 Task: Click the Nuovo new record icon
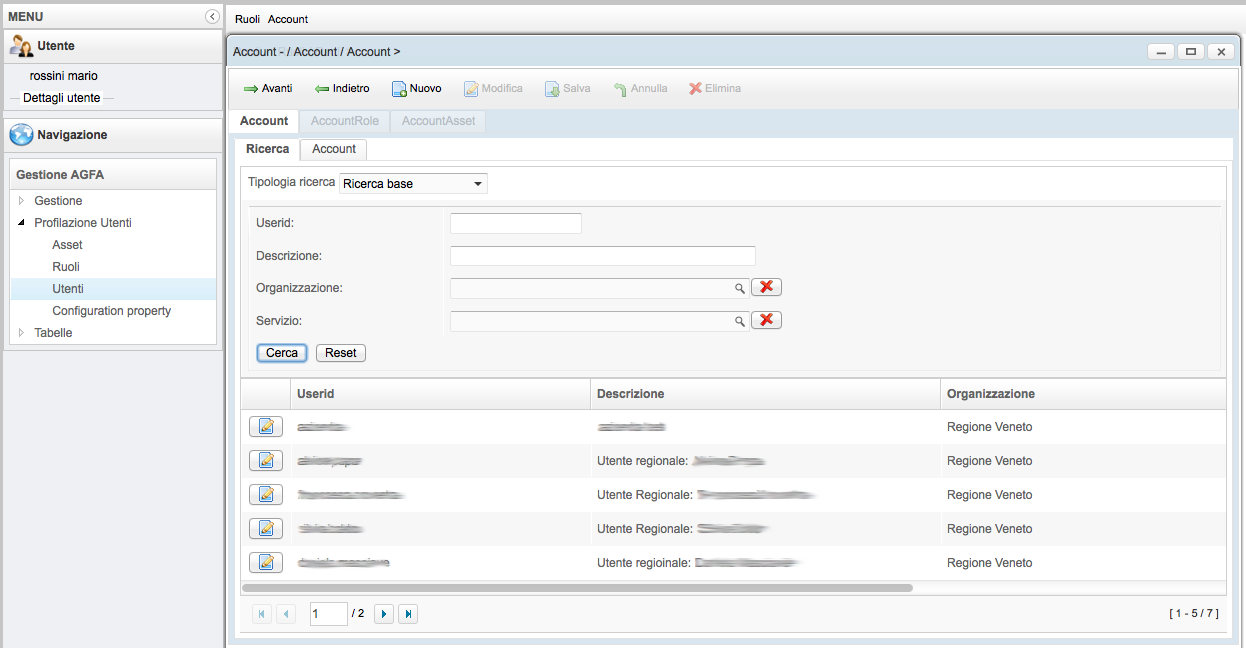click(x=398, y=89)
